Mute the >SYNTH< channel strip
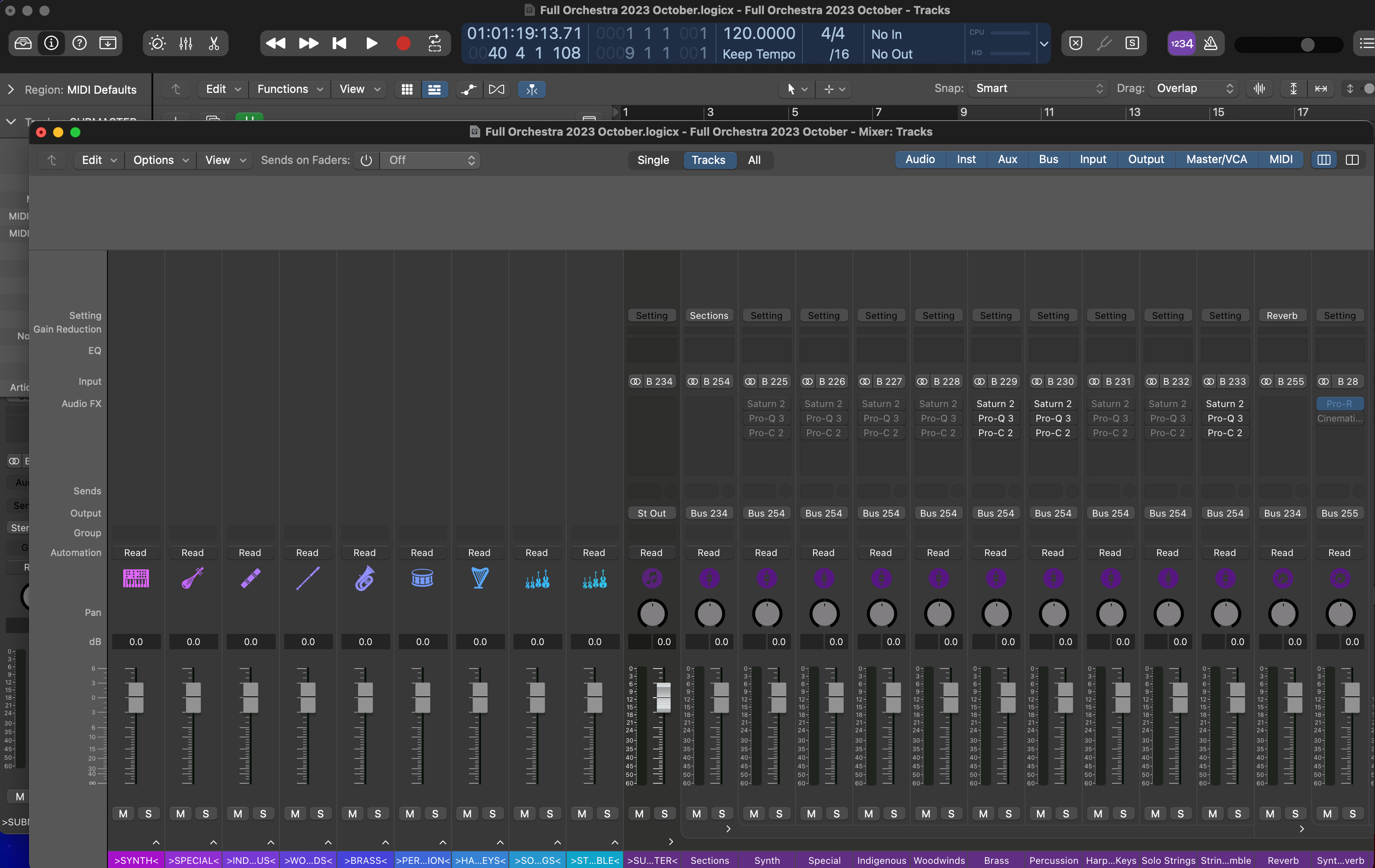Image resolution: width=1375 pixels, height=868 pixels. (123, 814)
